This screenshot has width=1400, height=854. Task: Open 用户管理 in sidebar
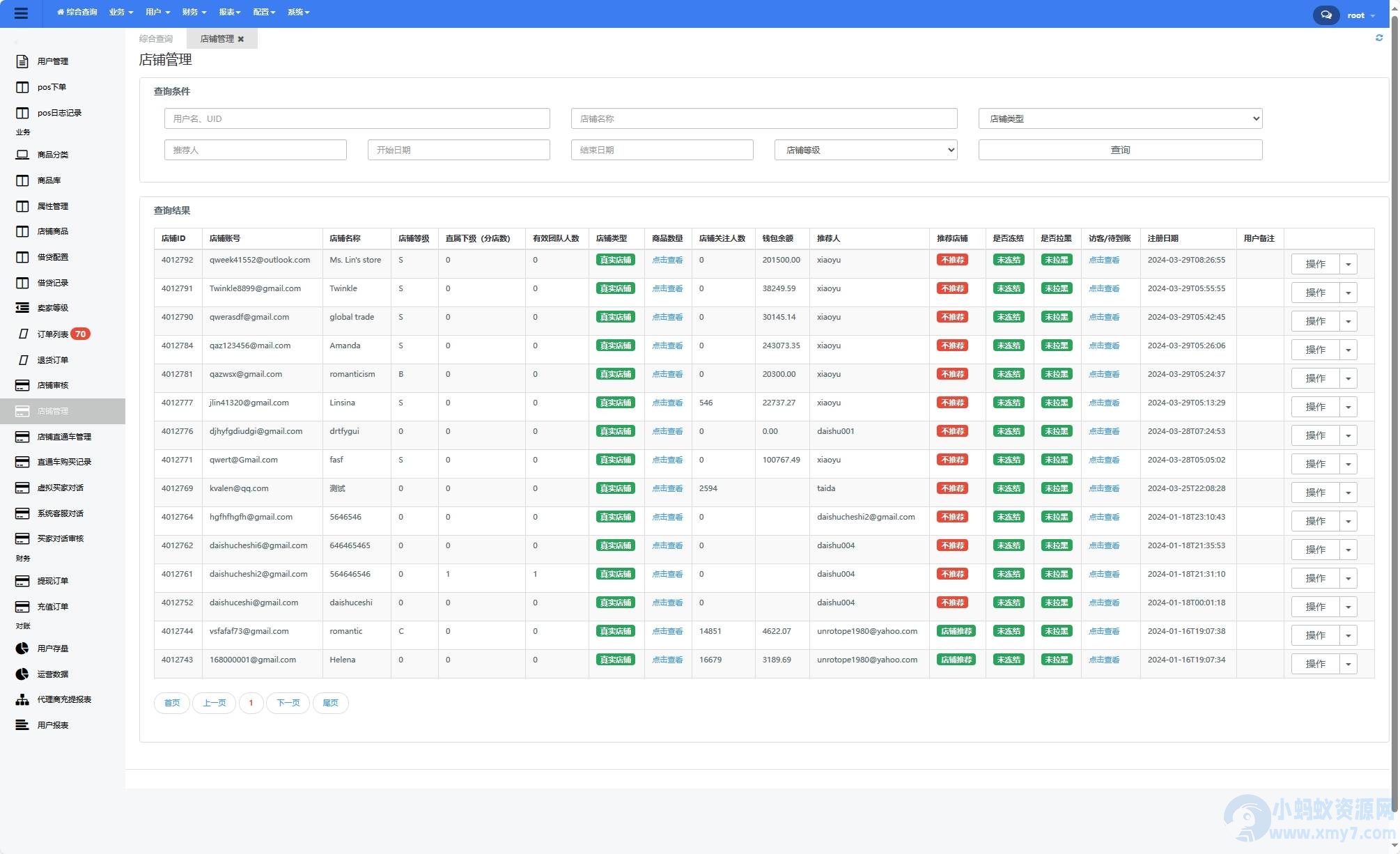tap(53, 61)
